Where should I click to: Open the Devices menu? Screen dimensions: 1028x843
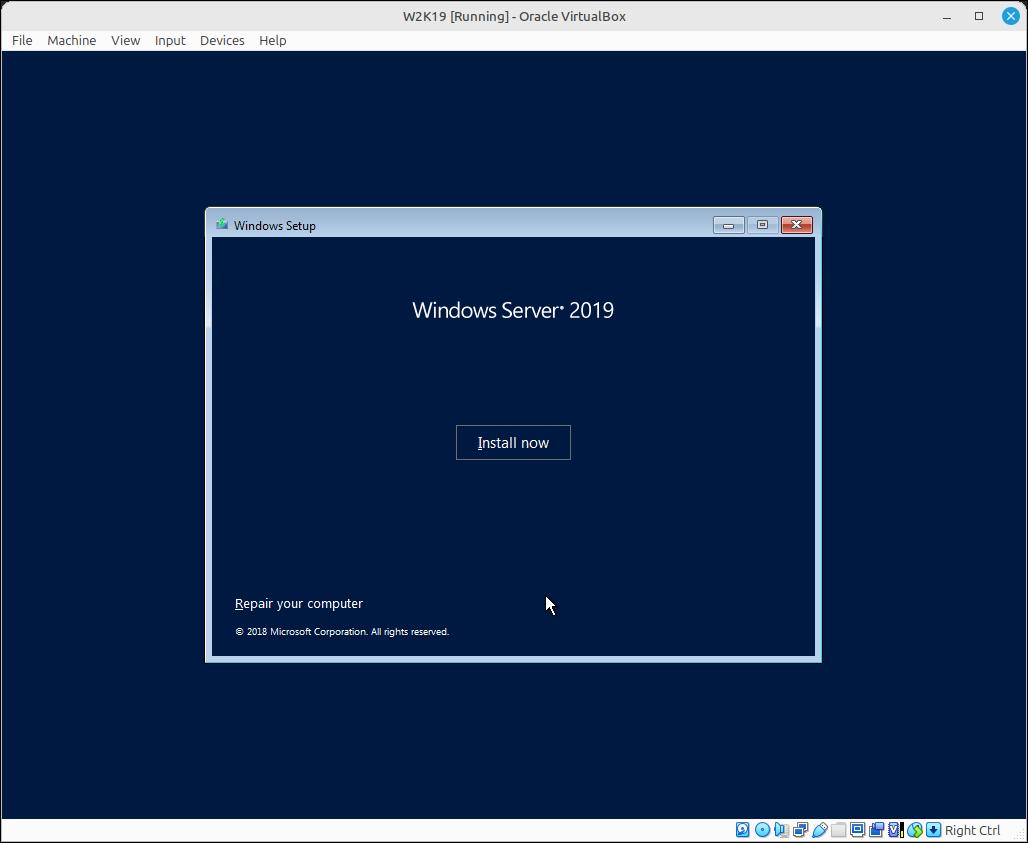click(222, 41)
